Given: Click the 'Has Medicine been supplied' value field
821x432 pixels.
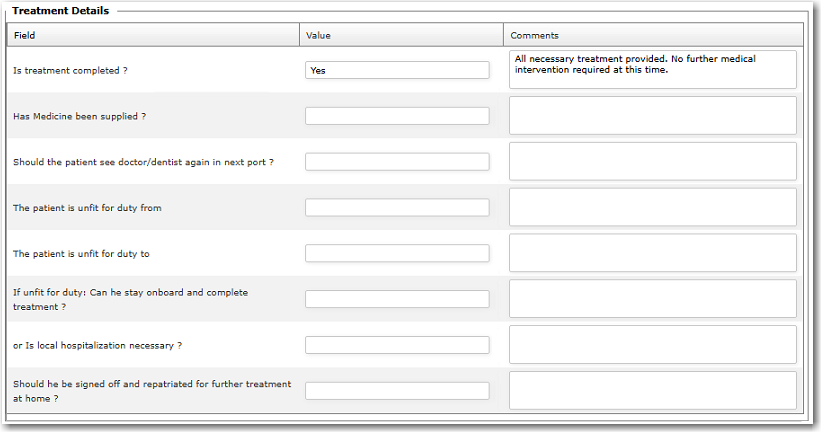Looking at the screenshot, I should tap(397, 116).
